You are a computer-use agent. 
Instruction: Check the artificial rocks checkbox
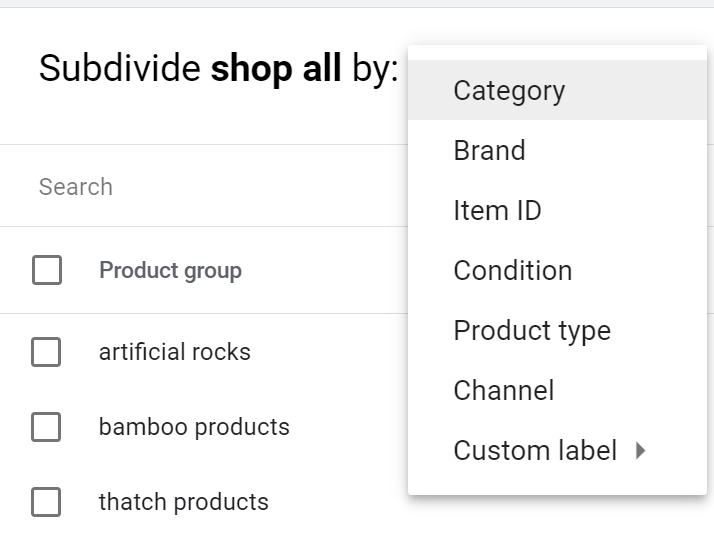coord(47,352)
